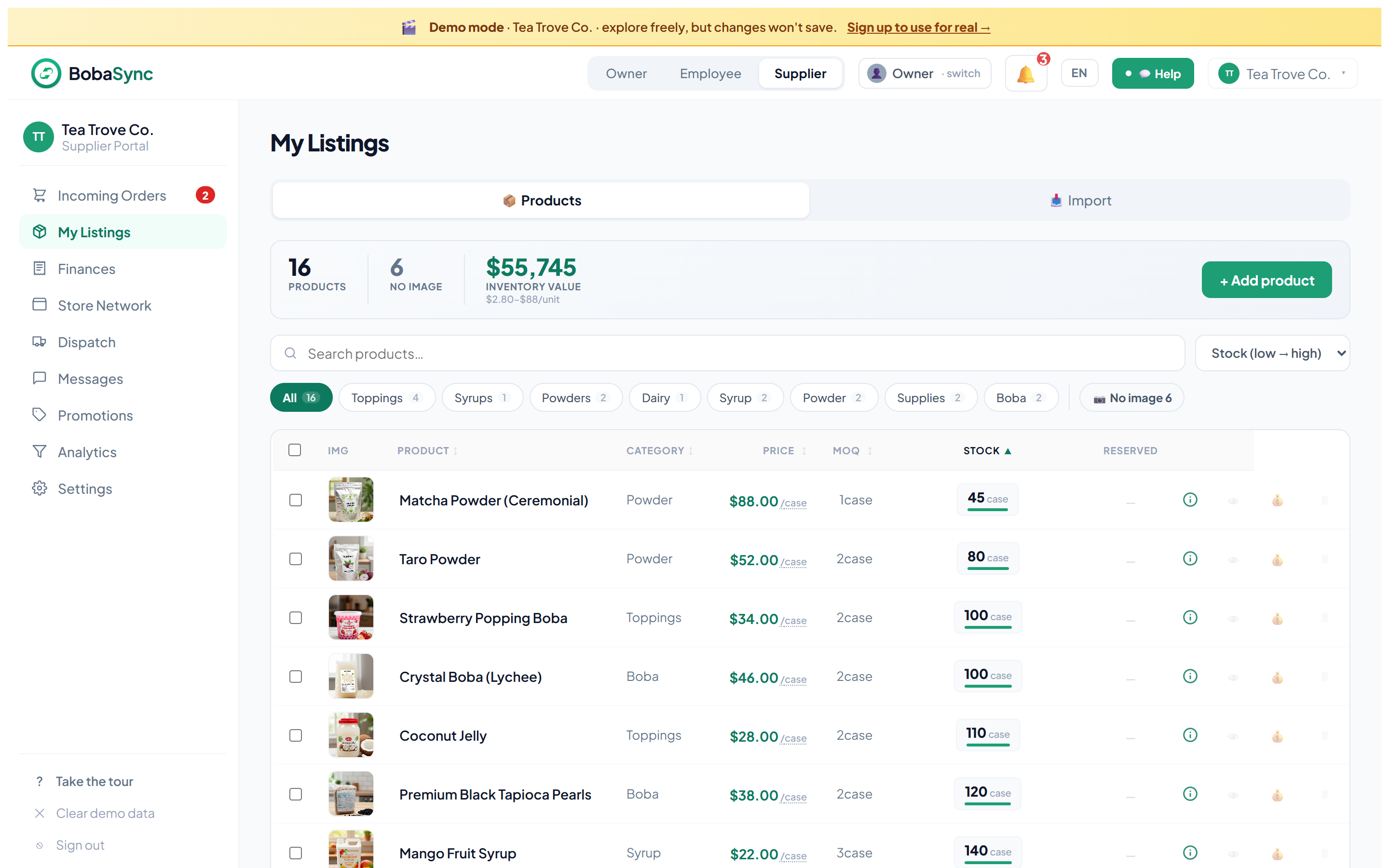Click info icon for Taro Powder row
This screenshot has width=1389, height=868.
coord(1190,558)
